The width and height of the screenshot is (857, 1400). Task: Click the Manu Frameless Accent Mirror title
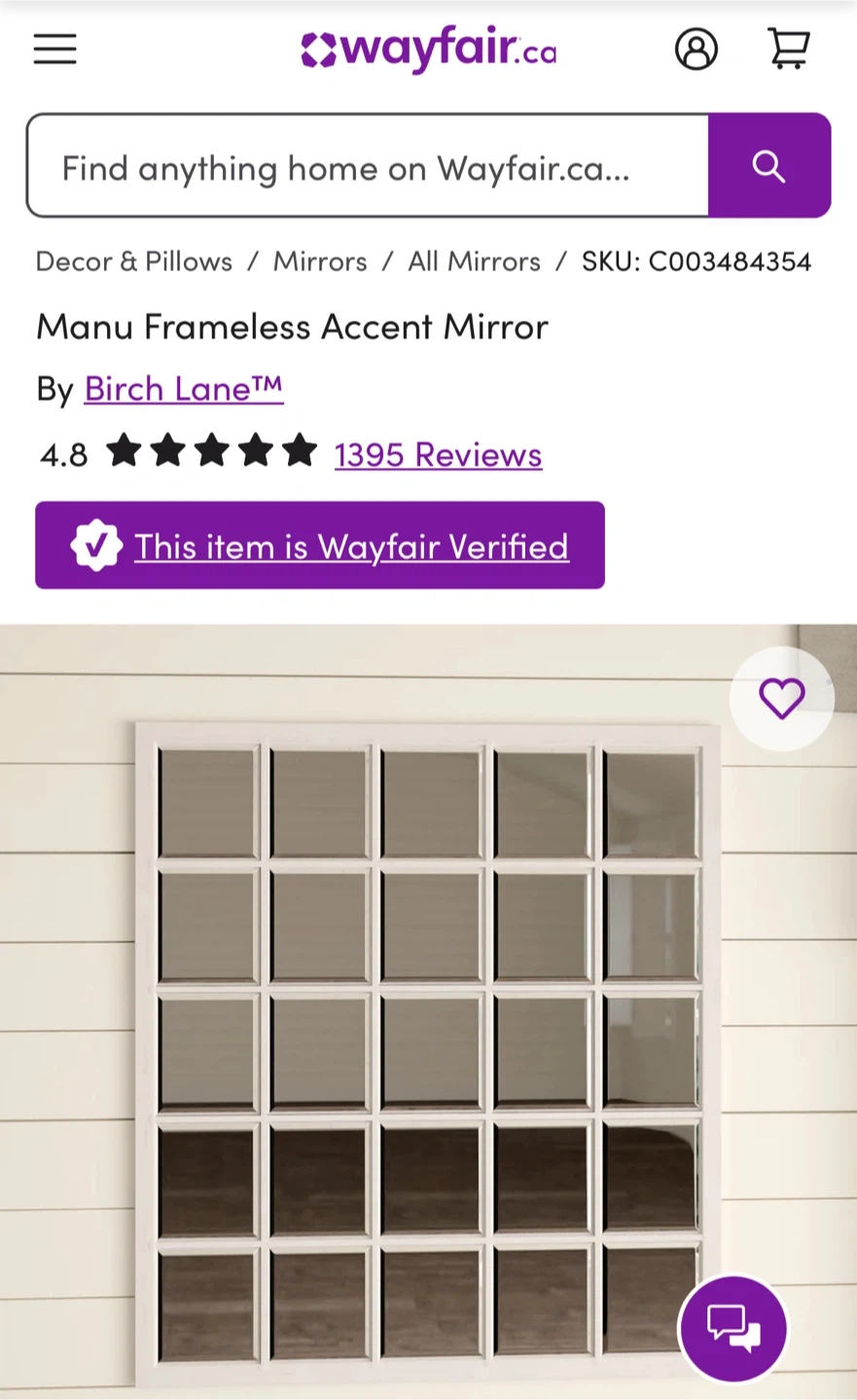coord(293,327)
